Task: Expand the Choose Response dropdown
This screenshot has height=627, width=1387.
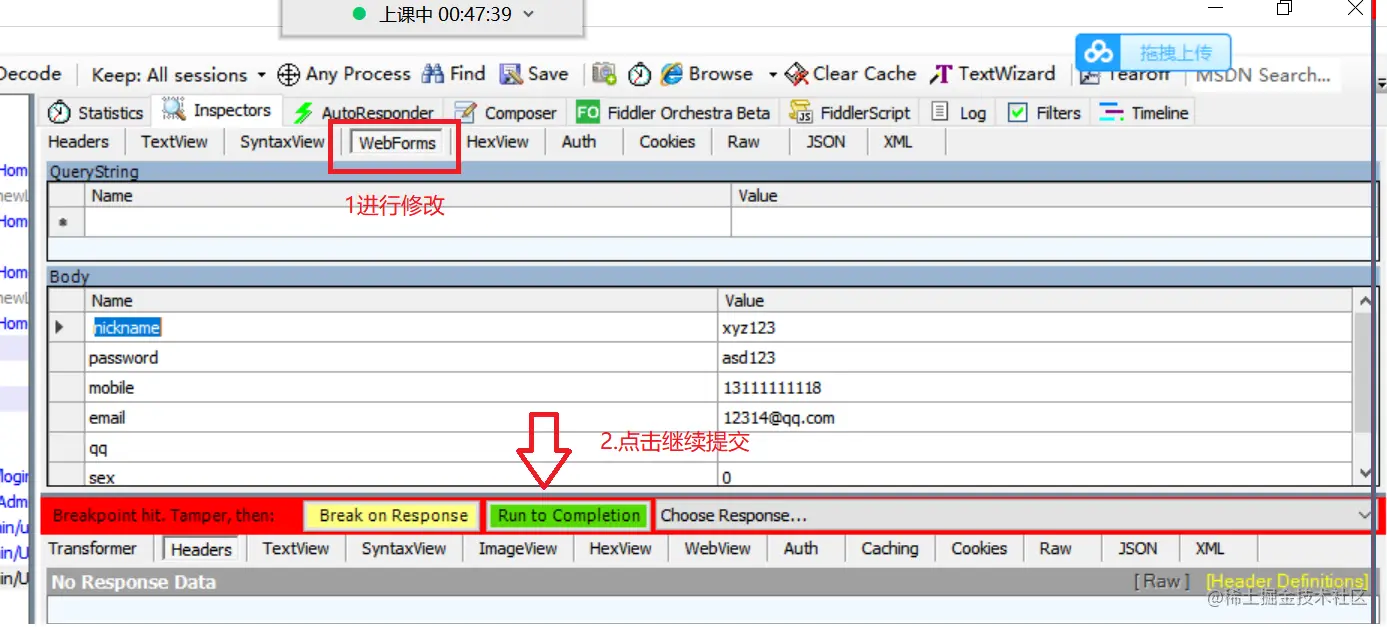Action: click(x=1365, y=515)
